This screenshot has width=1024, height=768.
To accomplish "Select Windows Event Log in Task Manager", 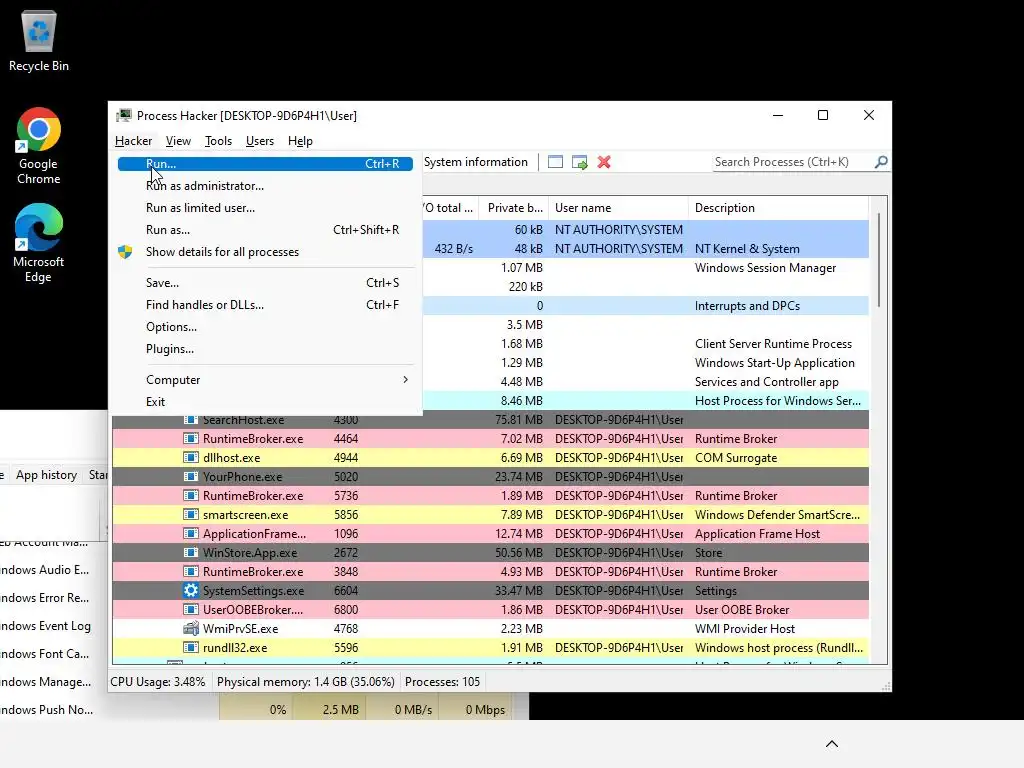I will 46,626.
